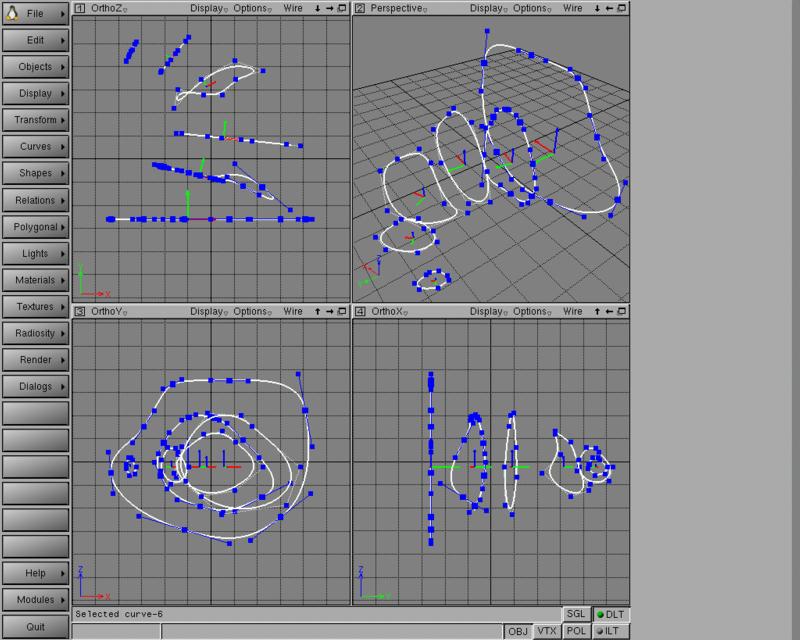The image size is (800, 640).
Task: Open the Shapes menu
Action: [x=35, y=173]
